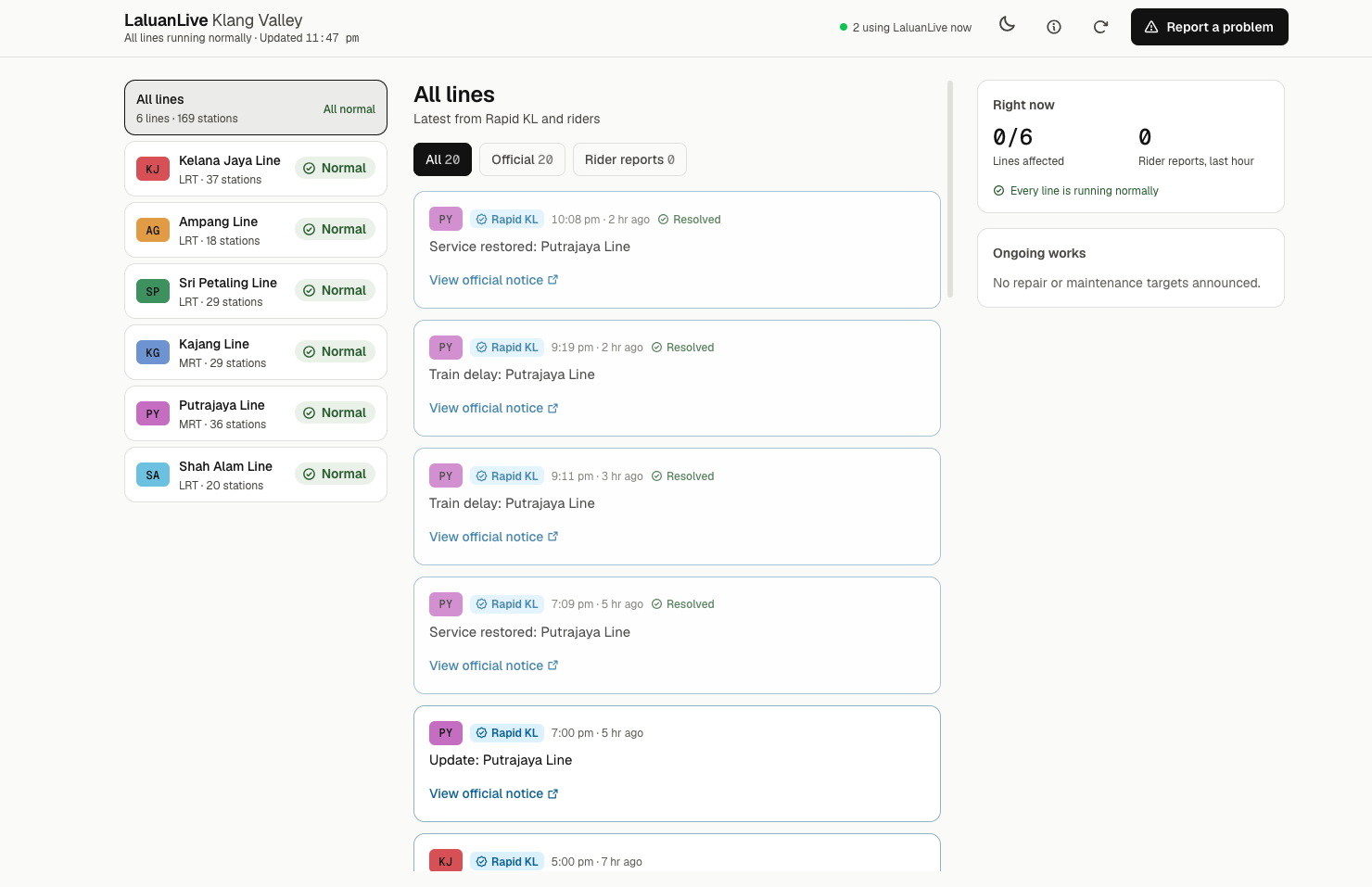Switch to the Official 20 tab
This screenshot has width=1372, height=887.
tap(522, 159)
